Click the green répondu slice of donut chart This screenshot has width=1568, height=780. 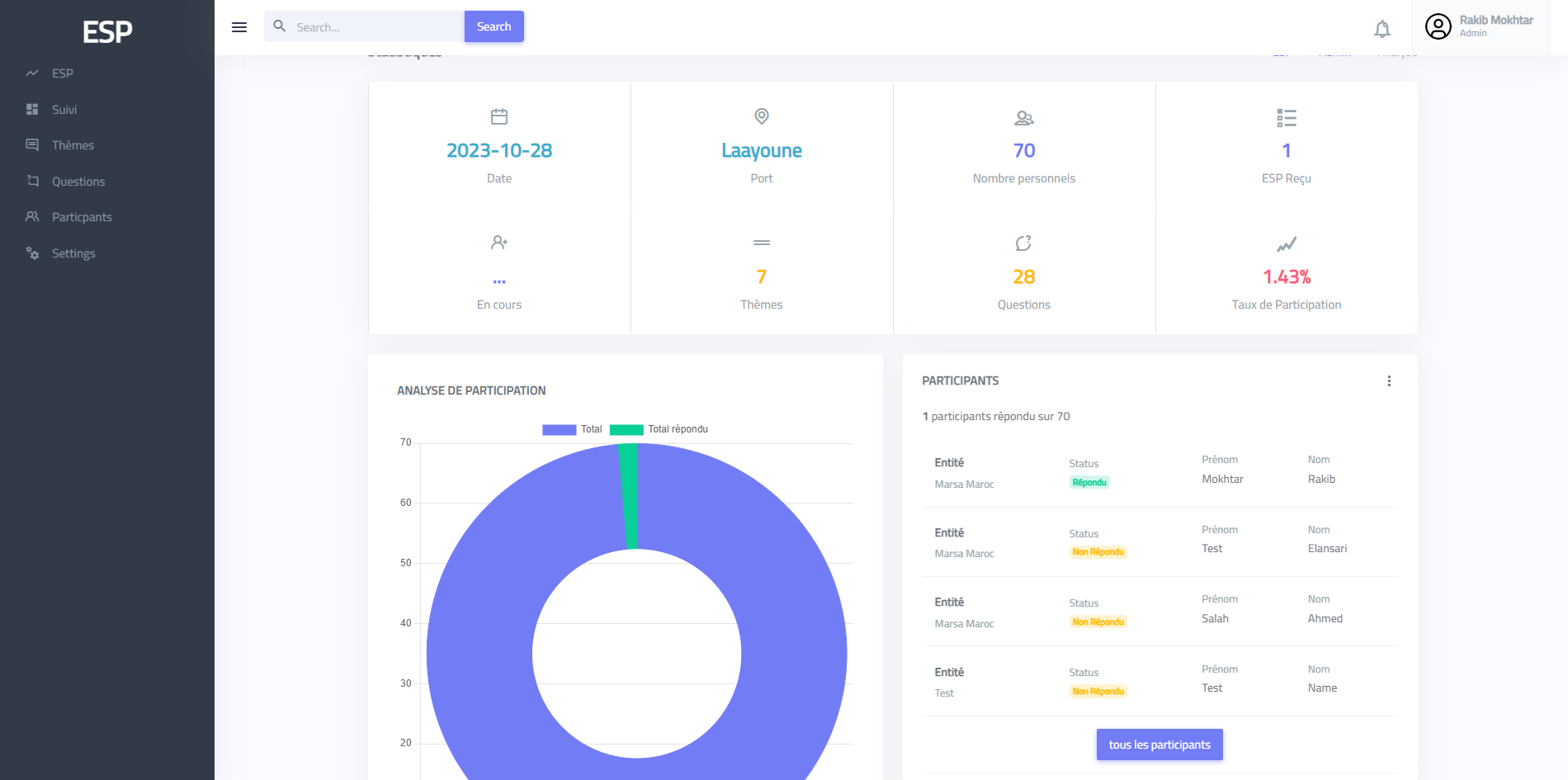629,495
